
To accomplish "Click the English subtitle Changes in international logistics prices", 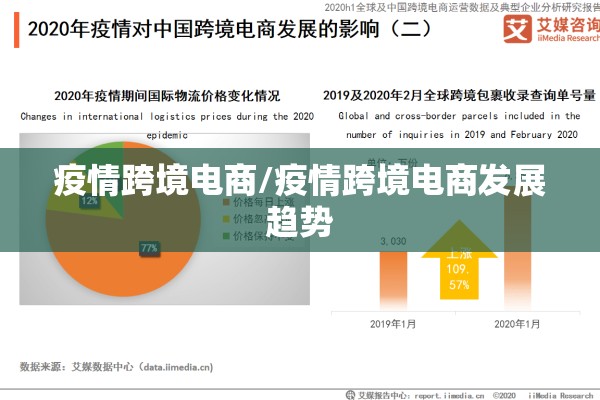I will pyautogui.click(x=167, y=125).
